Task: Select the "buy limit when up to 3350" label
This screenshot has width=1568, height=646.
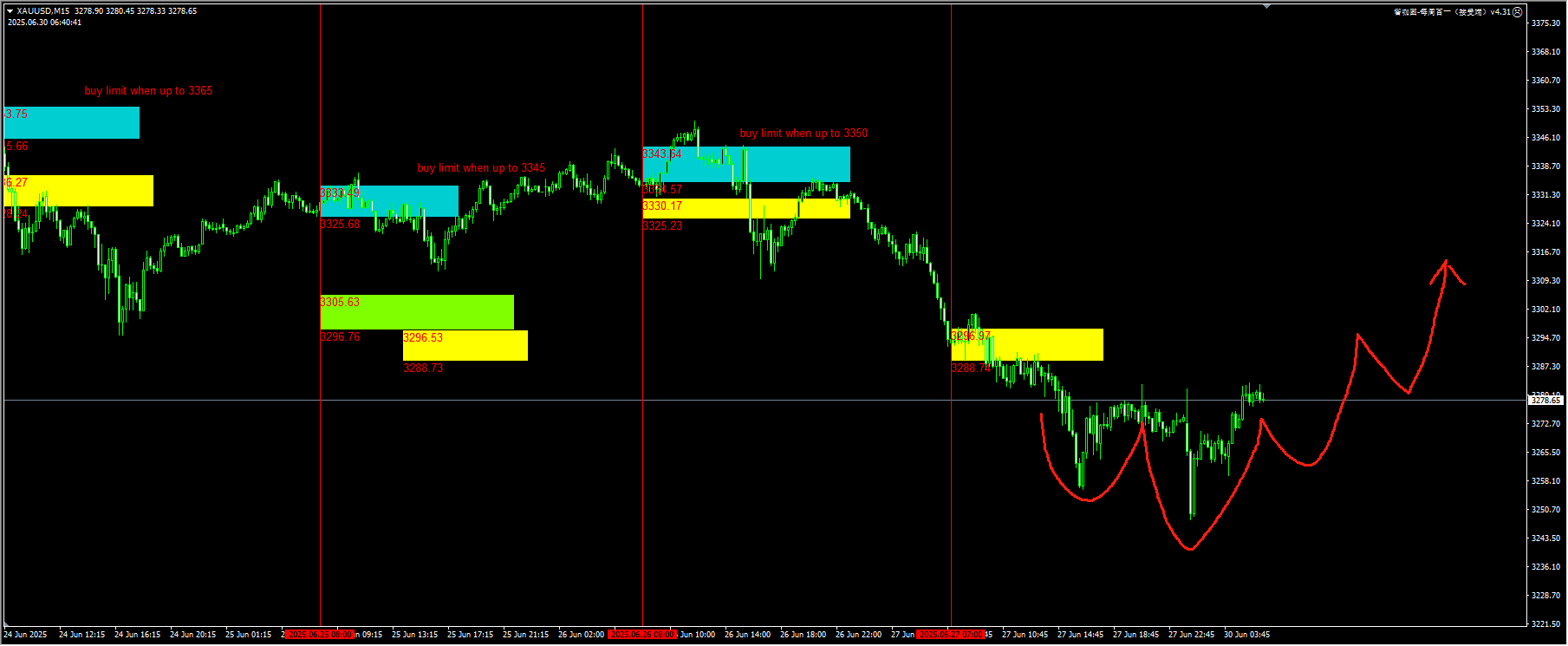Action: pos(803,134)
